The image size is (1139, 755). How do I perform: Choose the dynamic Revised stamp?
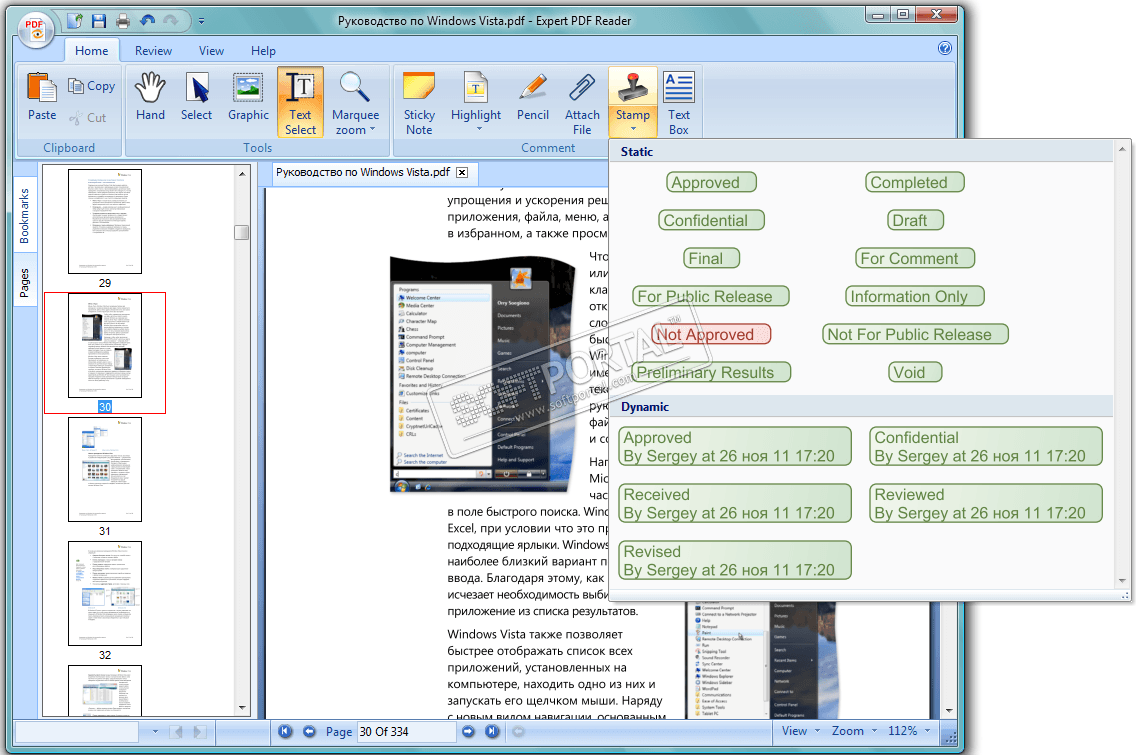[x=734, y=560]
